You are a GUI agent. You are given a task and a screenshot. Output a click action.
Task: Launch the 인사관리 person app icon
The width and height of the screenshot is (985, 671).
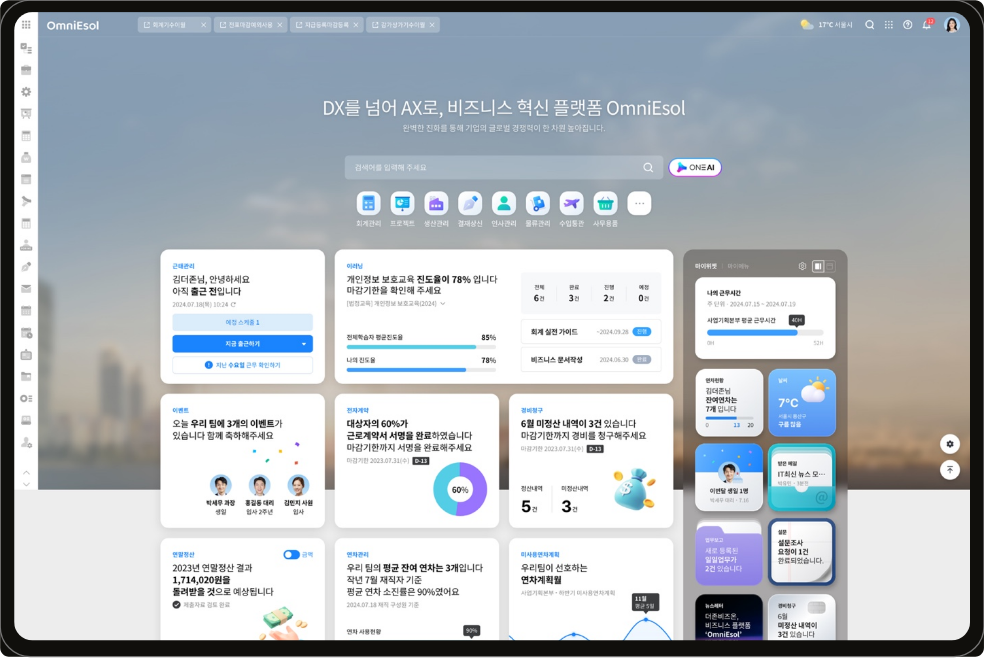[x=504, y=204]
